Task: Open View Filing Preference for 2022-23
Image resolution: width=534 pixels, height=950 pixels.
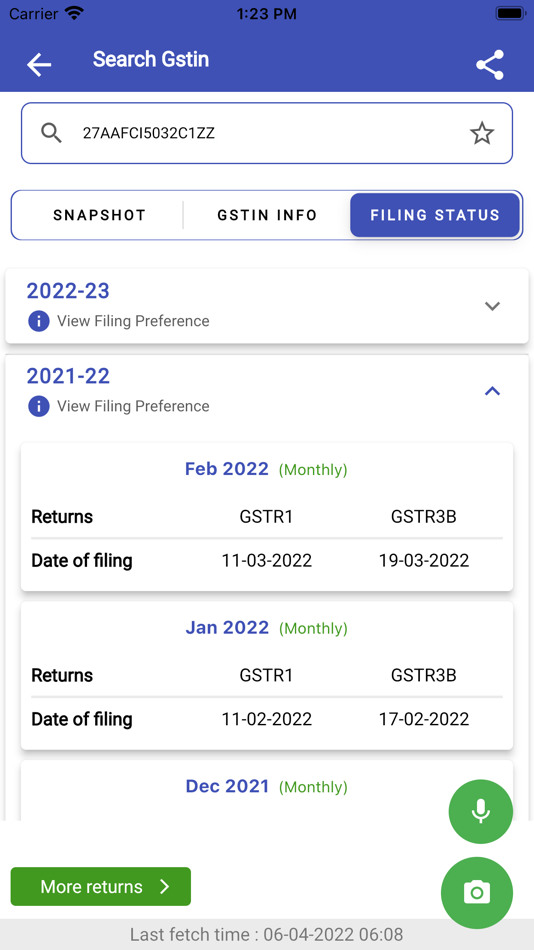Action: point(133,321)
